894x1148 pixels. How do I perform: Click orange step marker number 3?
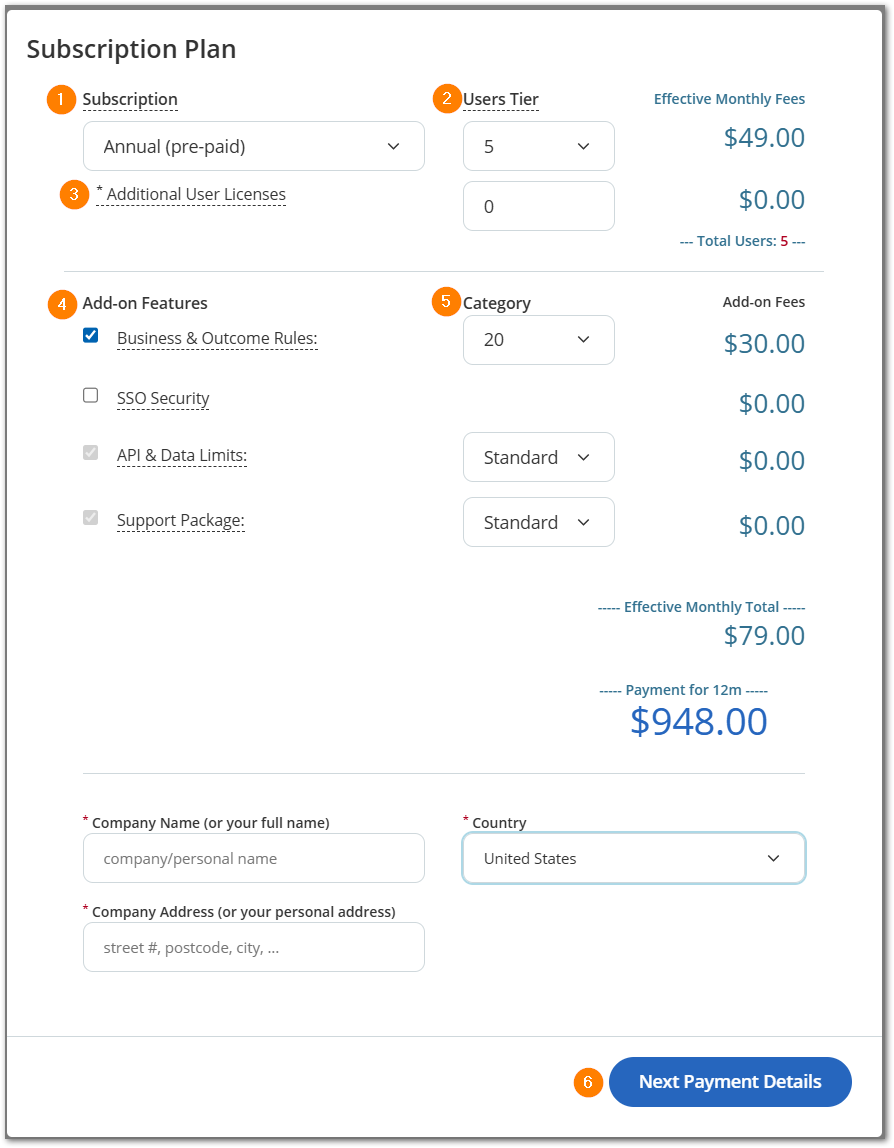[x=74, y=194]
